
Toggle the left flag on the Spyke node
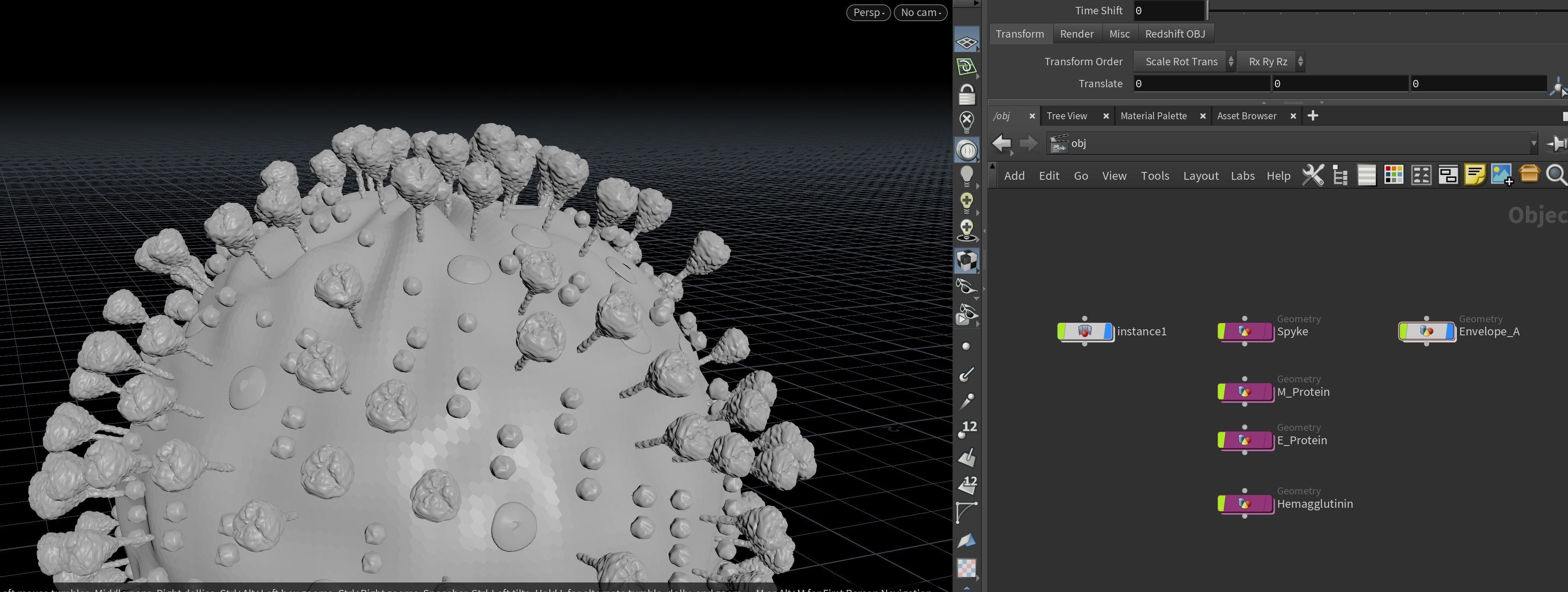coord(1222,331)
